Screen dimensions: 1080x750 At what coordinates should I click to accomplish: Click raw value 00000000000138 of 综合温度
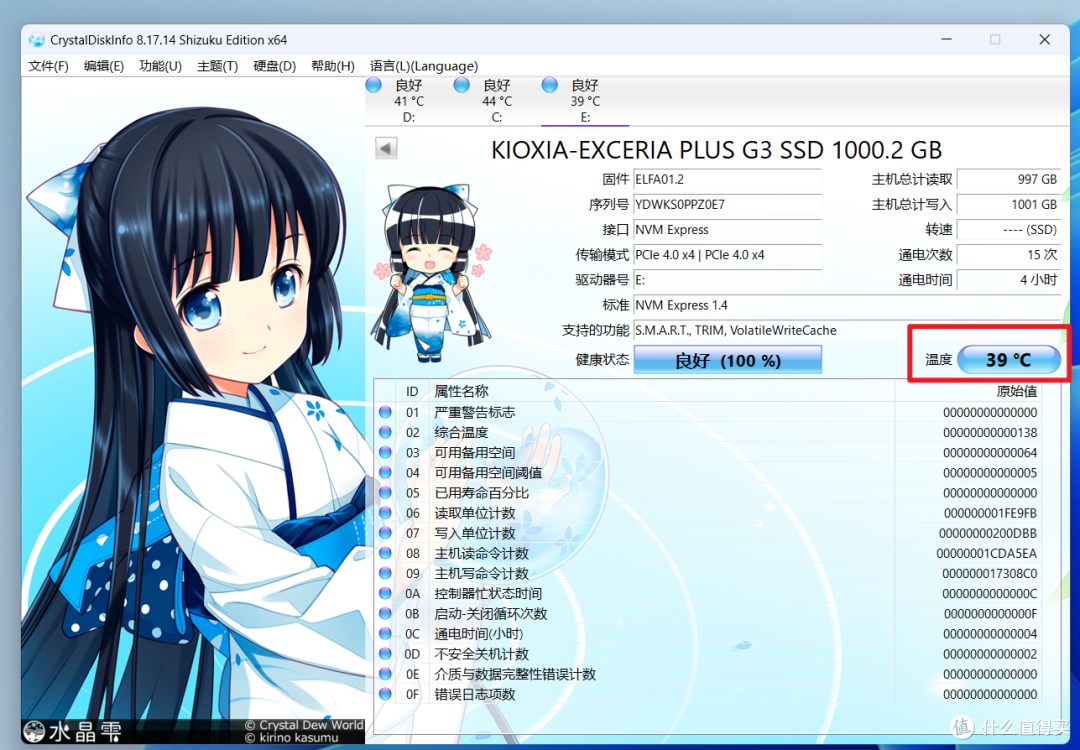(990, 433)
